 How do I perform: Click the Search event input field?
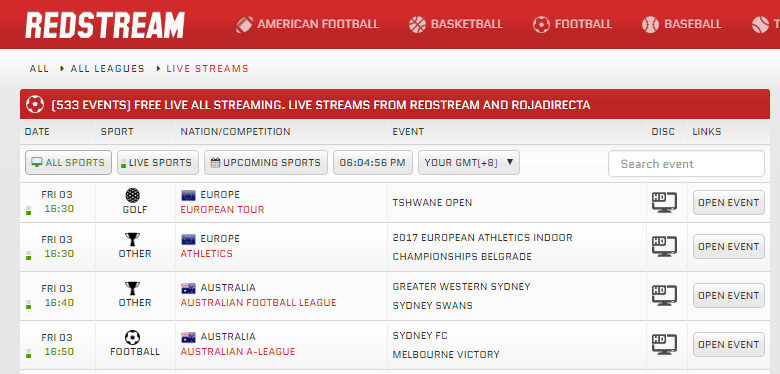686,164
